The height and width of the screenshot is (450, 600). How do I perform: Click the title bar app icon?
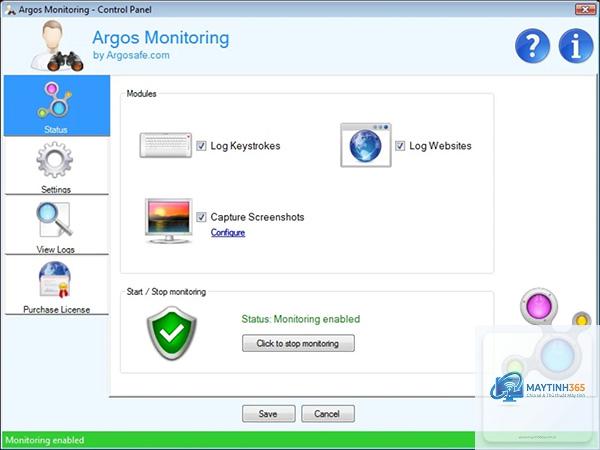[11, 10]
